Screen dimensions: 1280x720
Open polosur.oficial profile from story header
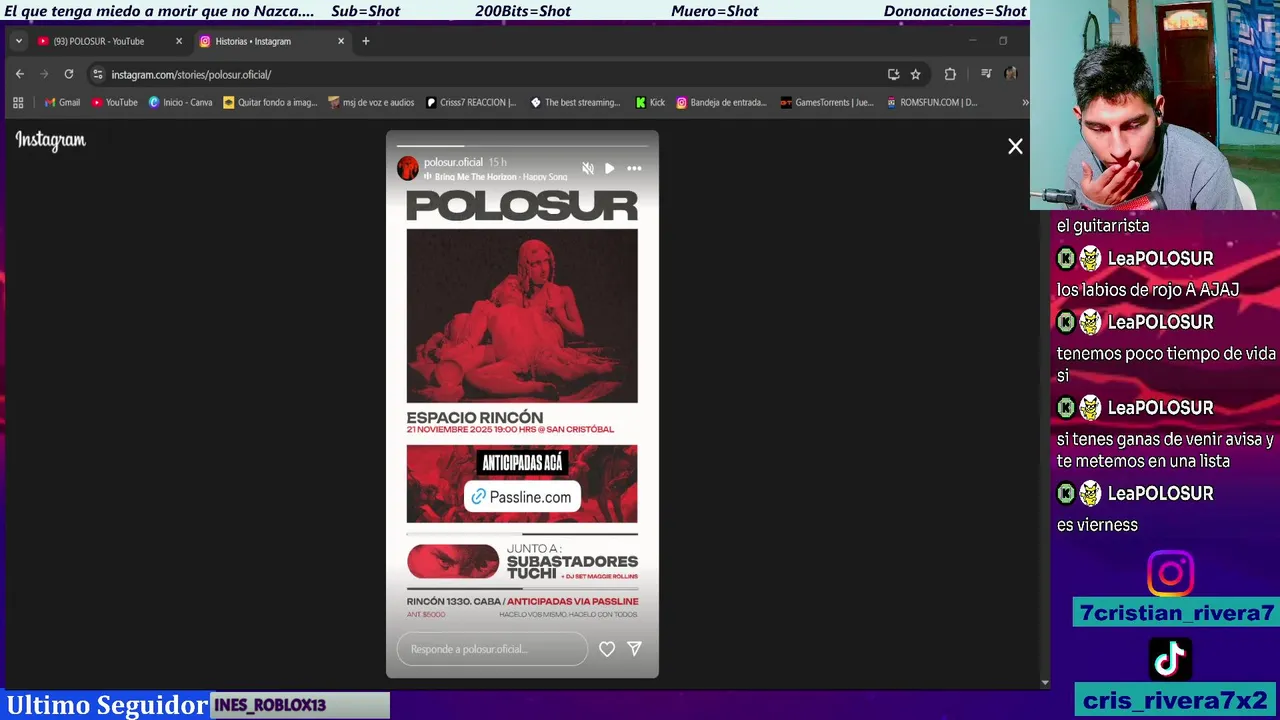click(x=453, y=162)
